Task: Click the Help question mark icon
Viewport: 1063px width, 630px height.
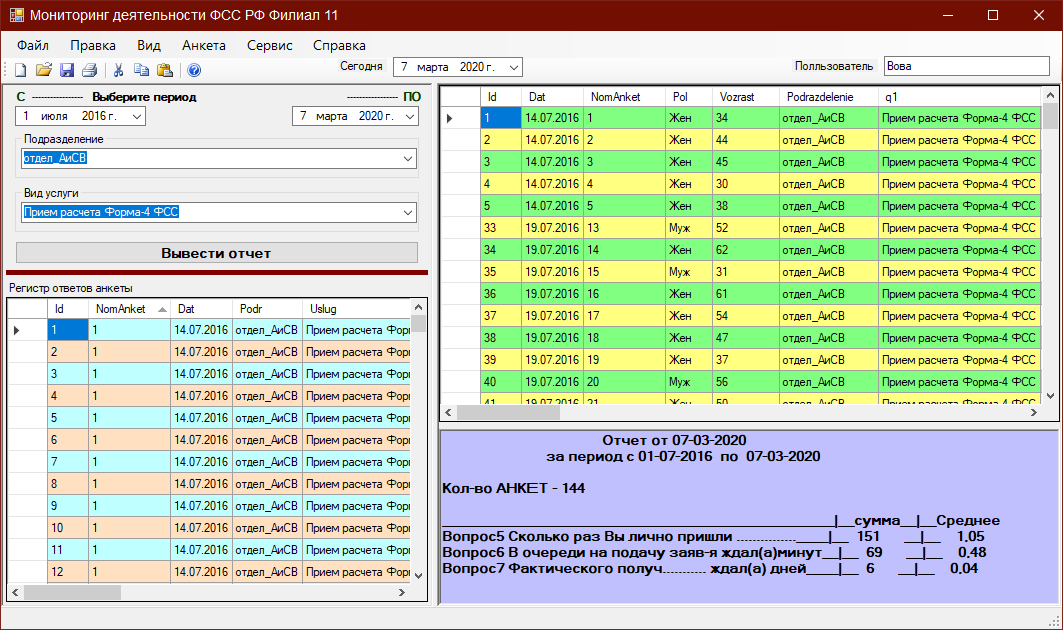Action: tap(194, 70)
